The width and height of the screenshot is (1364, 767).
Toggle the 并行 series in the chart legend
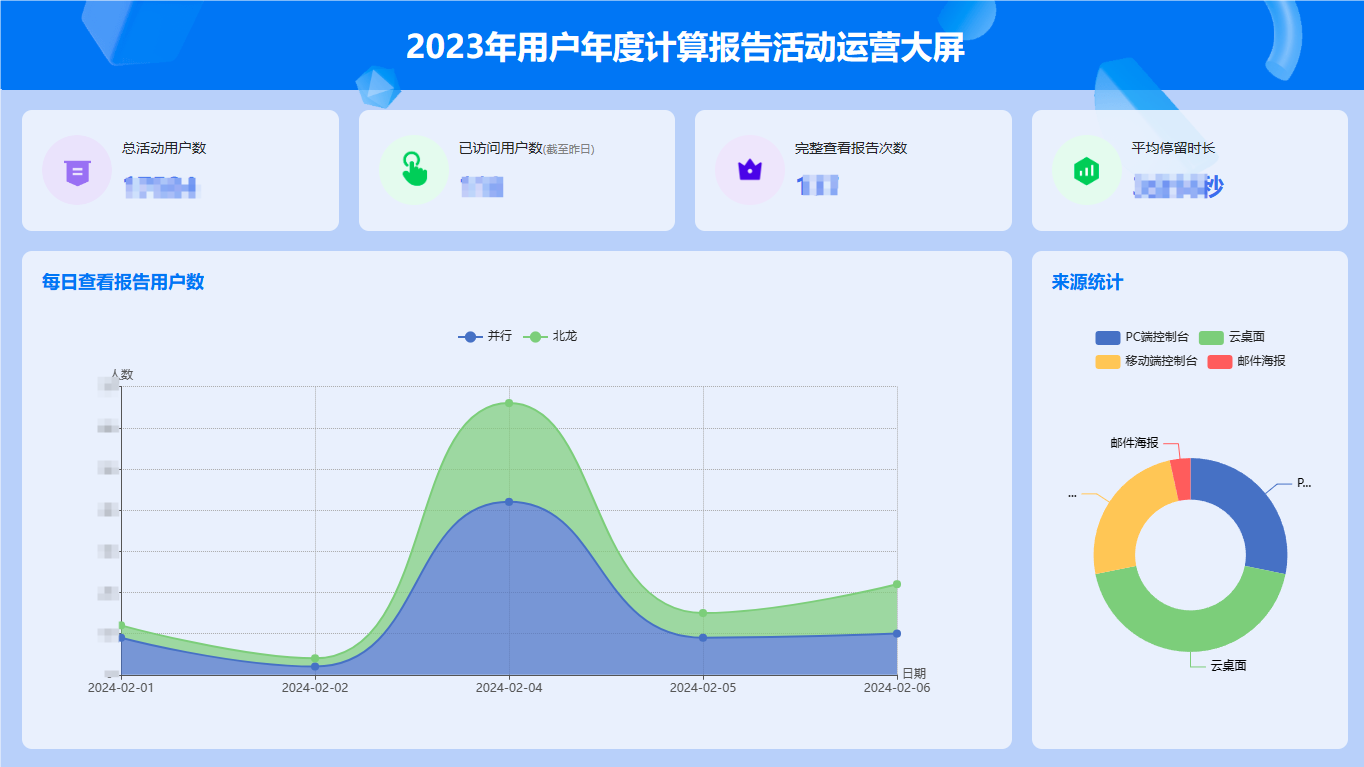tap(485, 336)
